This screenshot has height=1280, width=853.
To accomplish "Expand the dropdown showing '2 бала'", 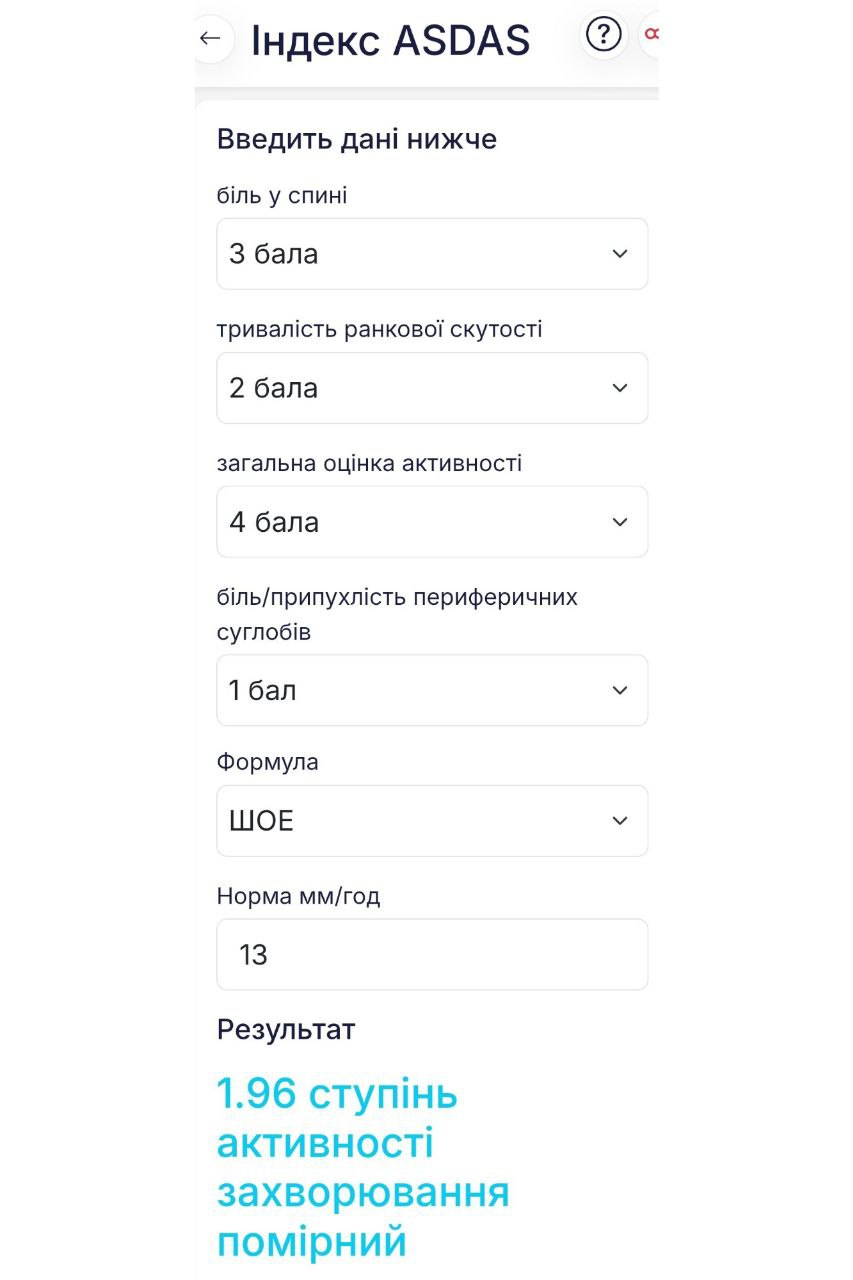I will click(x=400, y=388).
